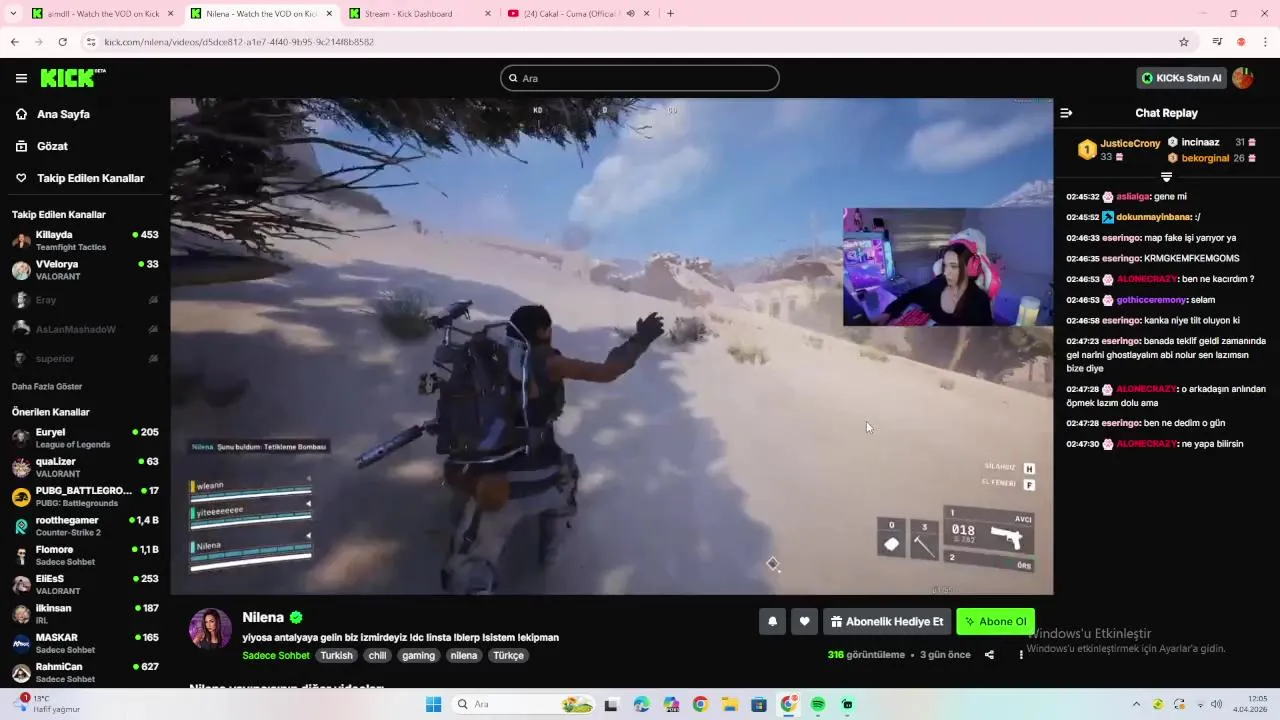
Task: Open AsLanMashadoW channel
Action: [85, 329]
